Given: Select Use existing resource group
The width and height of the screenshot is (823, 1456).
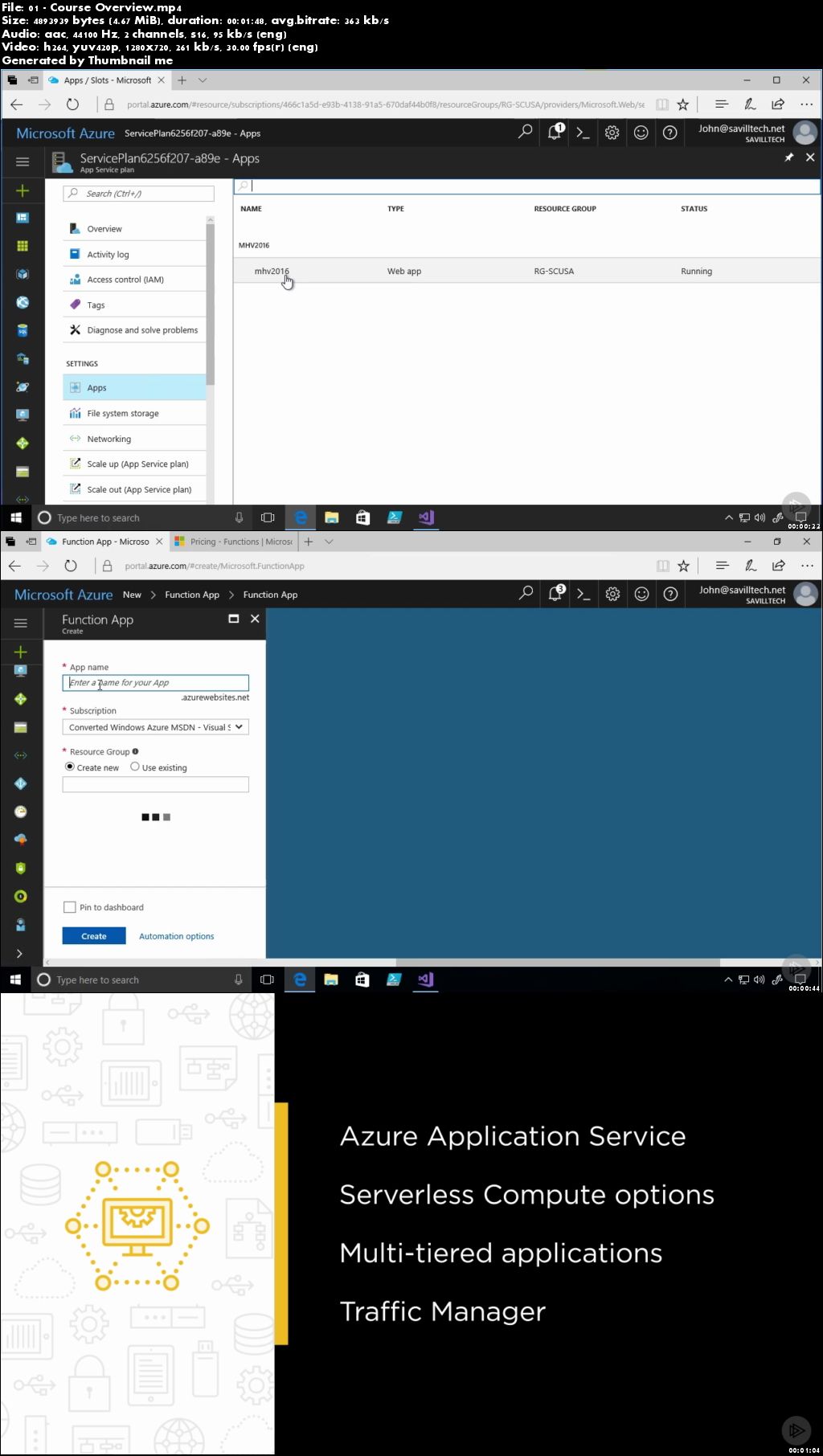Looking at the screenshot, I should (x=135, y=767).
